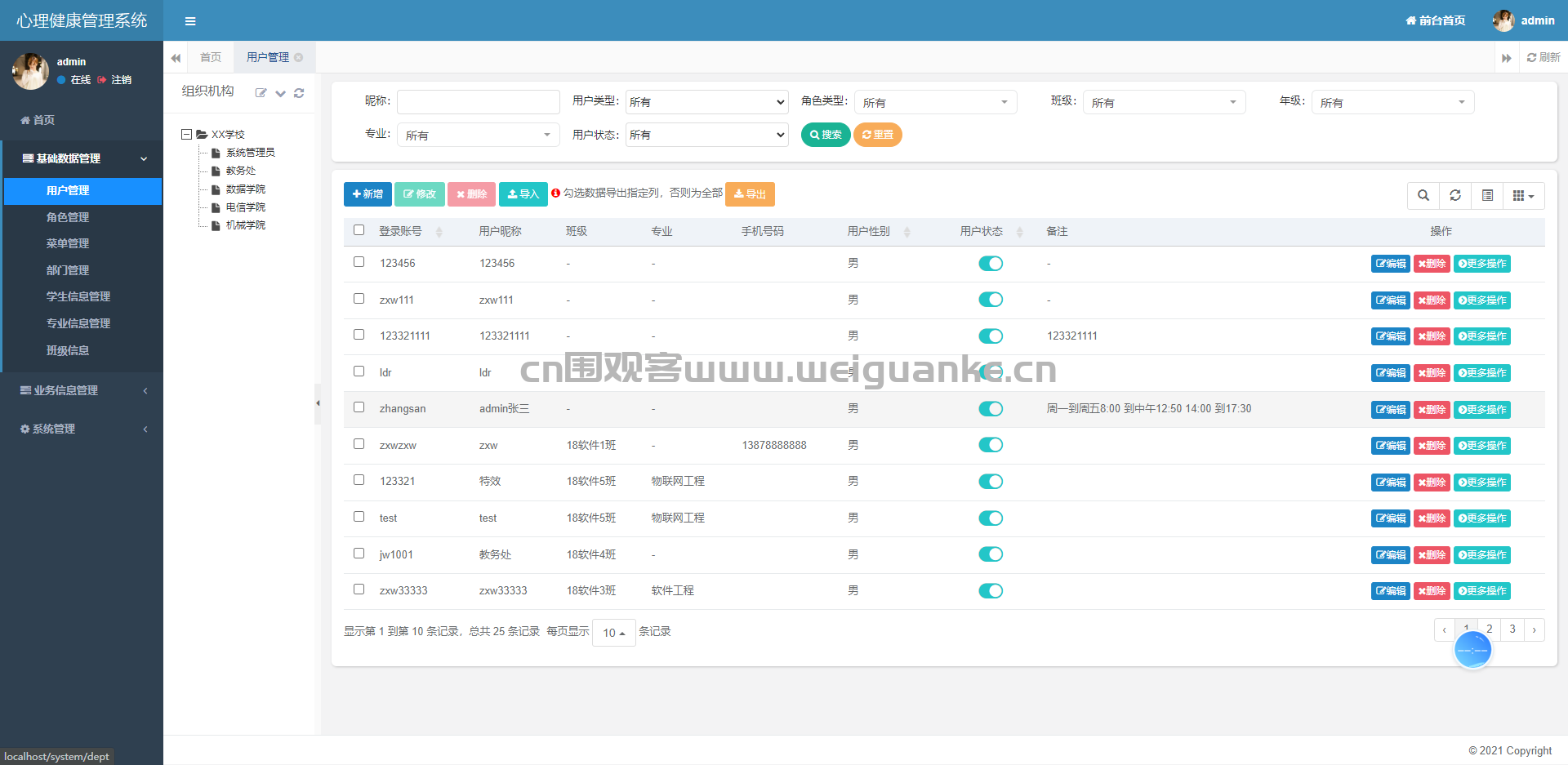This screenshot has width=1568, height=765.
Task: Check the box for user zhangsan
Action: [359, 407]
